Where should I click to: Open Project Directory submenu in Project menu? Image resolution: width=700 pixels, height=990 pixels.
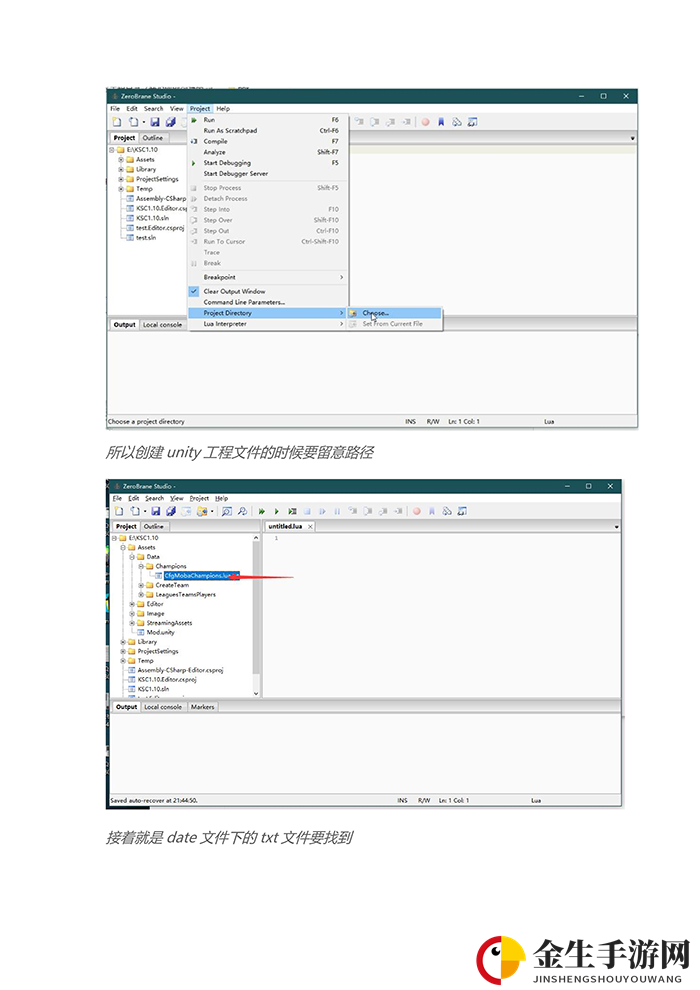[x=268, y=313]
